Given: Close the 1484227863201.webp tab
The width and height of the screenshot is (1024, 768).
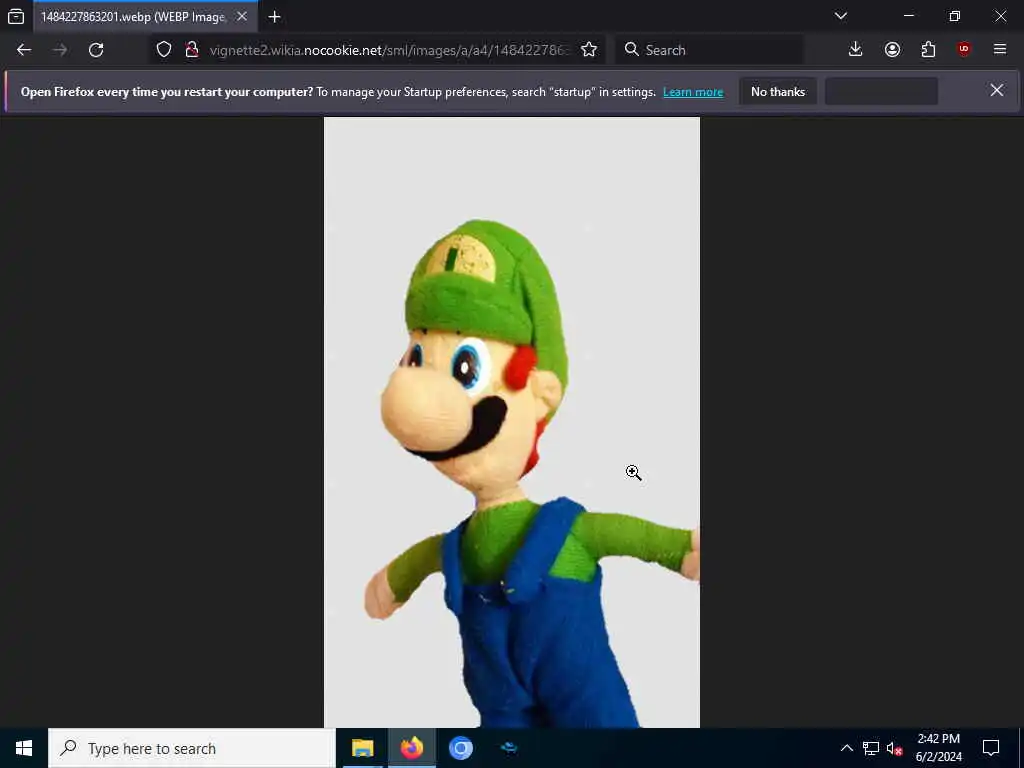Looking at the screenshot, I should 242,16.
